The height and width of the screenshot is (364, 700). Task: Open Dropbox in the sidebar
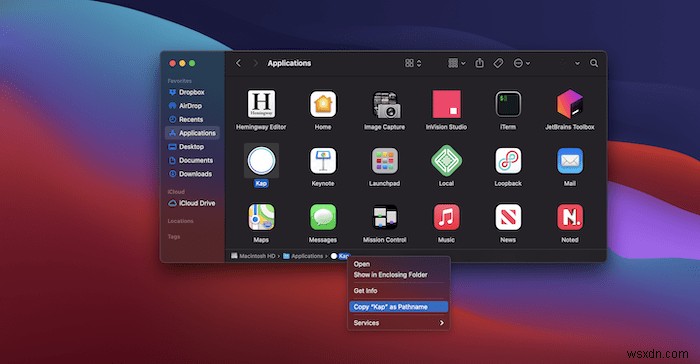point(192,92)
